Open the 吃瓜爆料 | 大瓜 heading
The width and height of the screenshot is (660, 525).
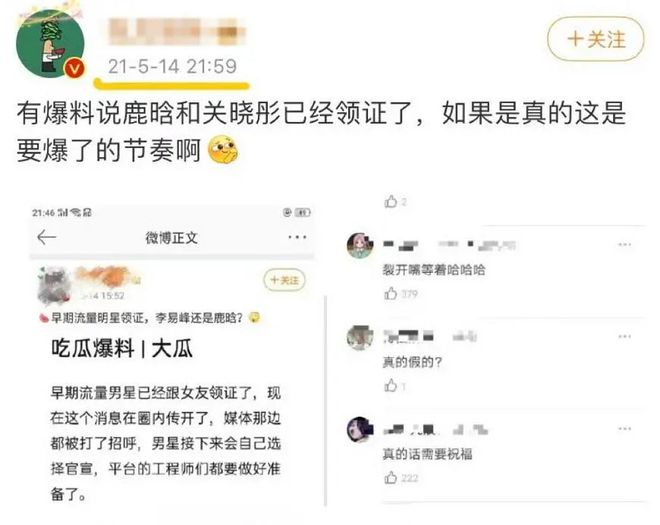coord(122,349)
